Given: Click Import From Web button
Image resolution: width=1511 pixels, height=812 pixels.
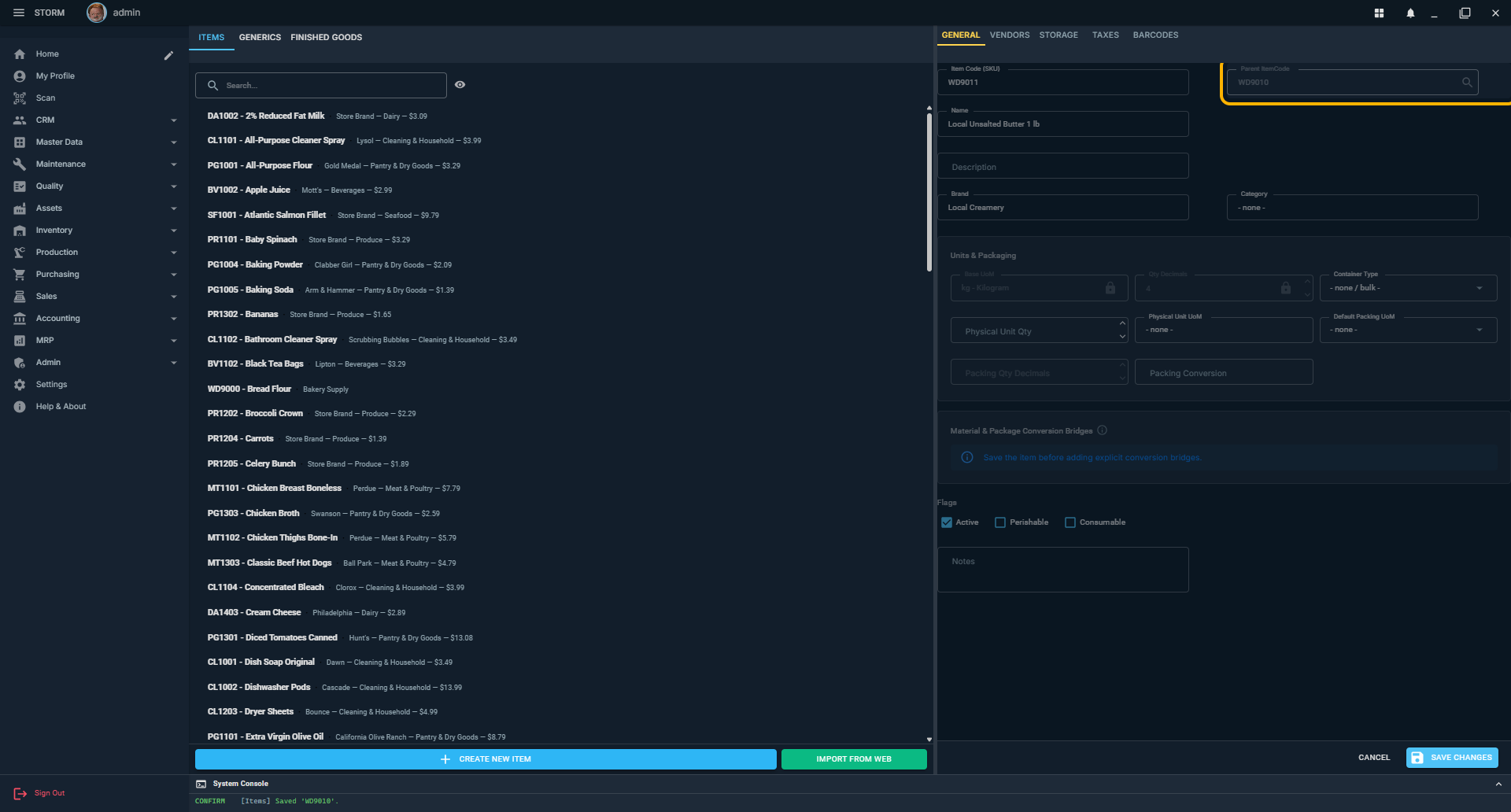Looking at the screenshot, I should point(854,759).
